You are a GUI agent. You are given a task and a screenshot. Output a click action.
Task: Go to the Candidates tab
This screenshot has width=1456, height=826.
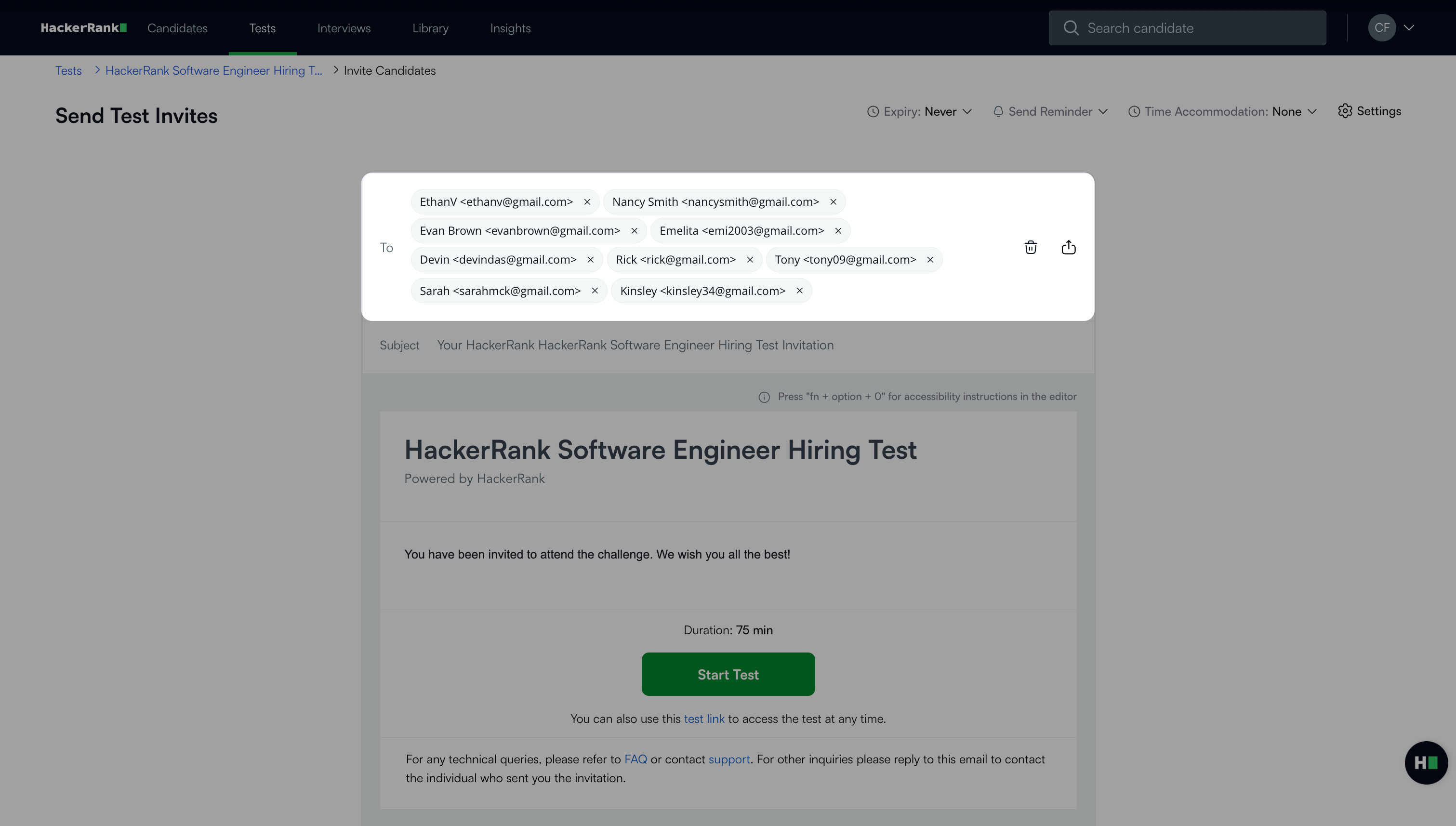177,28
